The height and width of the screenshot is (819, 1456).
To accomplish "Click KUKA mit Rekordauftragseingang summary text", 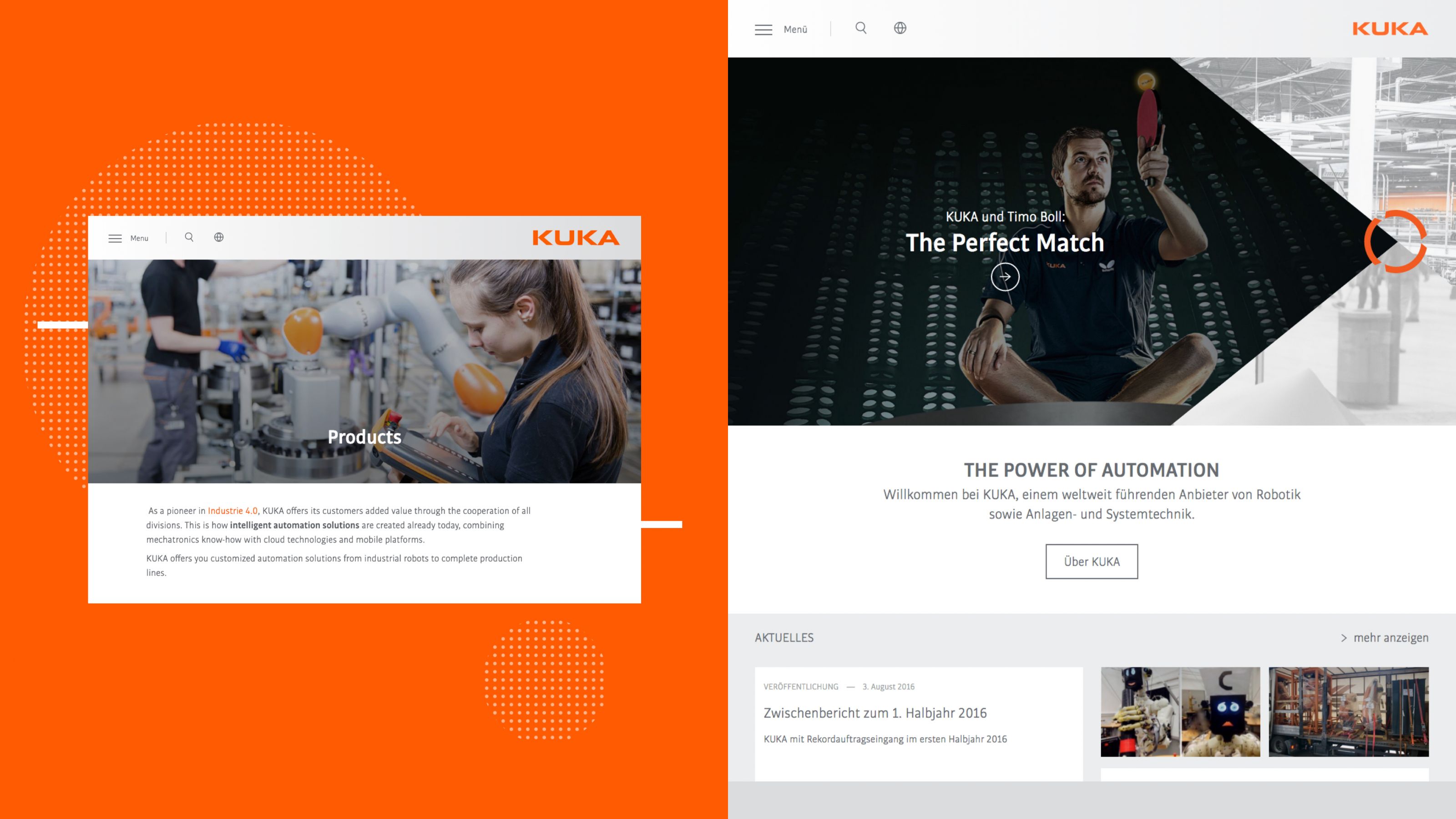I will pyautogui.click(x=885, y=739).
